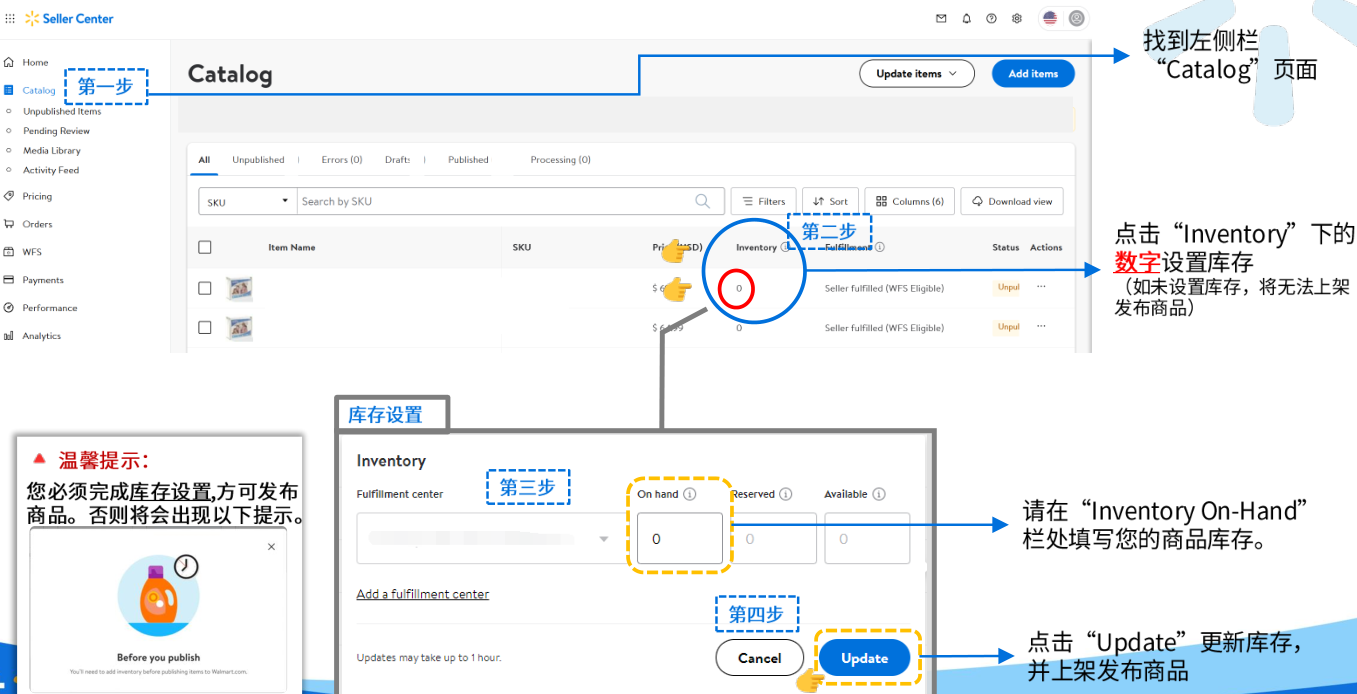Open the help question mark icon
1357x694 pixels.
tap(991, 18)
